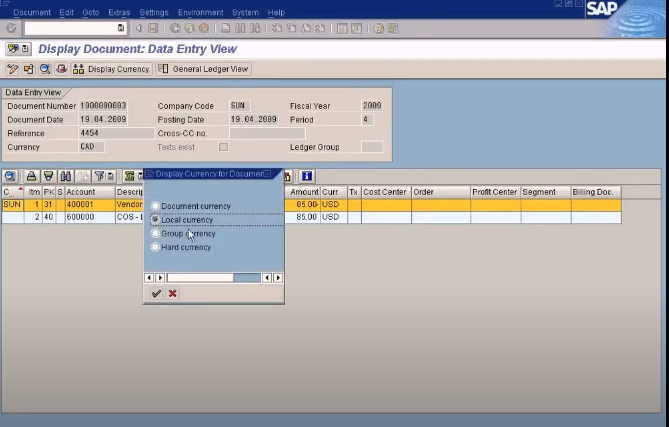Click the popup's horizontal scrollbar thumb
This screenshot has height=427, width=669.
[200, 278]
